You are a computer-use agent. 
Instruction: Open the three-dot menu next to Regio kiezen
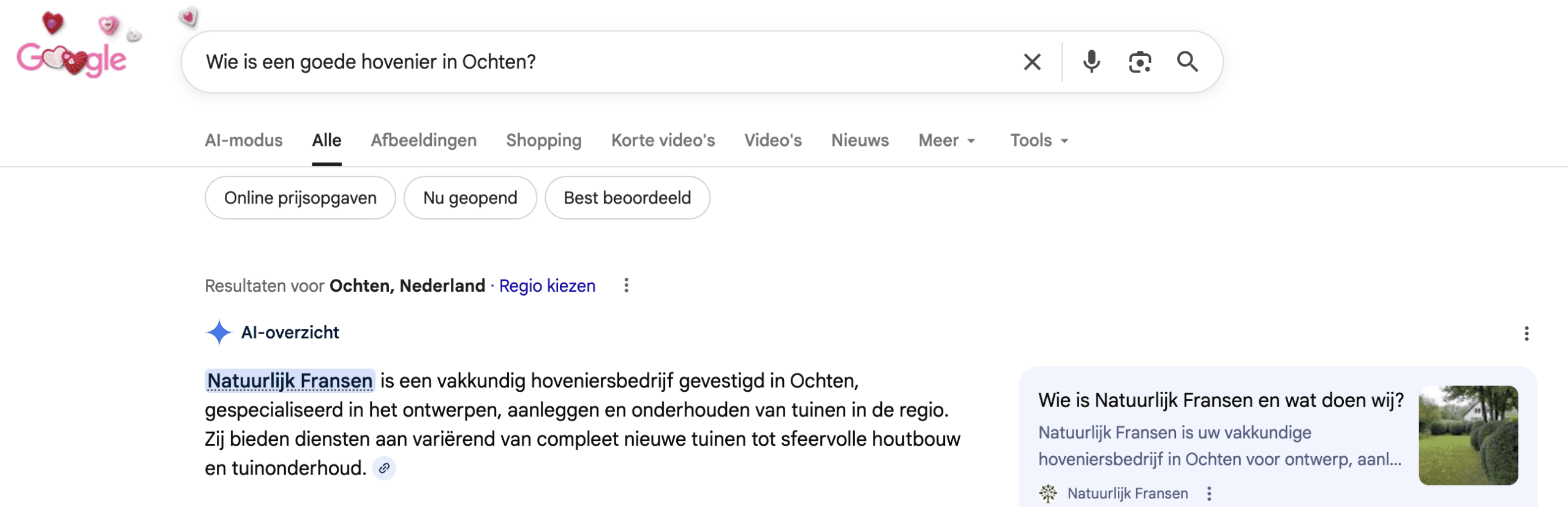tap(626, 286)
